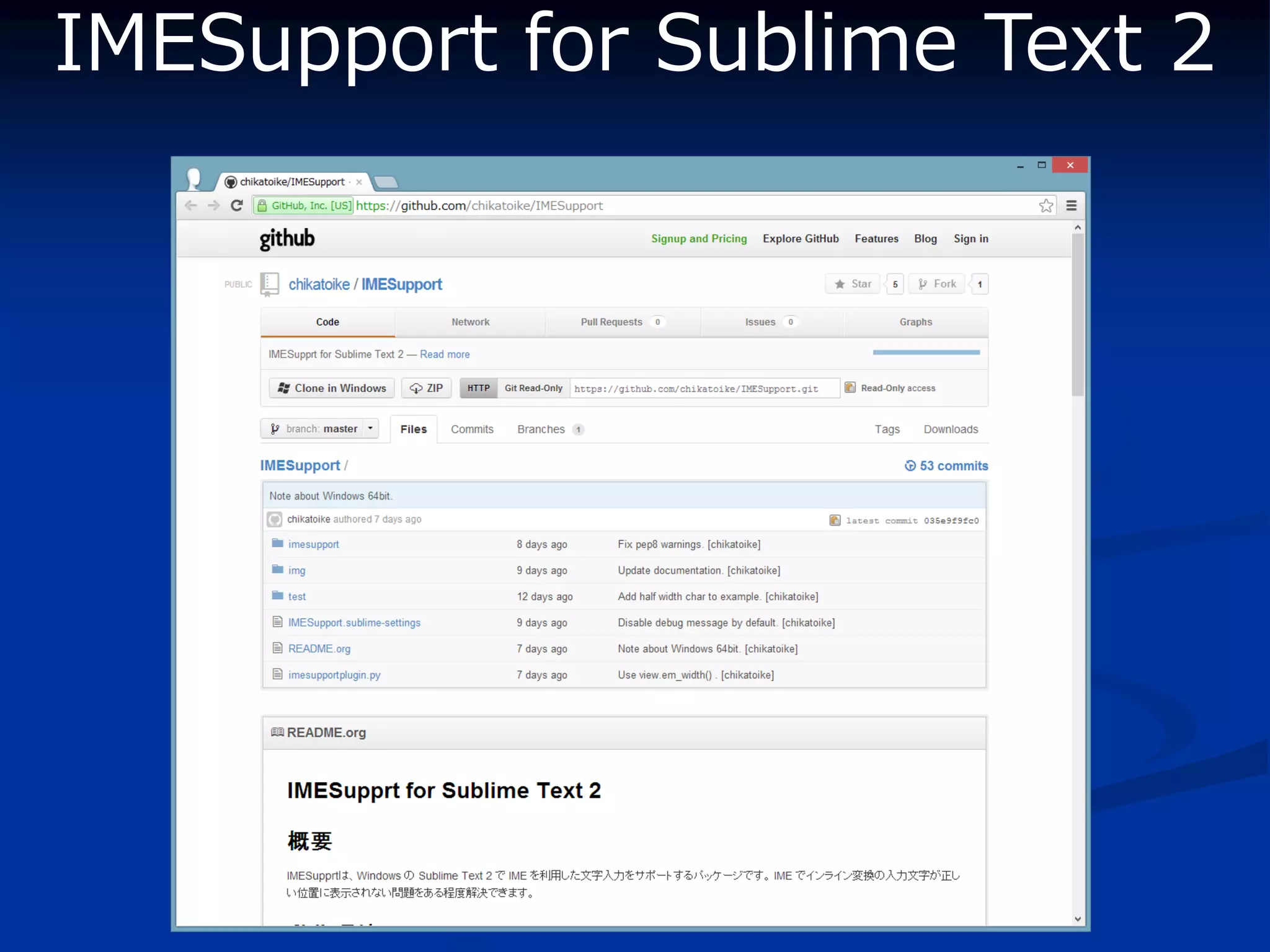Open the test folder
This screenshot has height=952, width=1270.
(x=297, y=597)
